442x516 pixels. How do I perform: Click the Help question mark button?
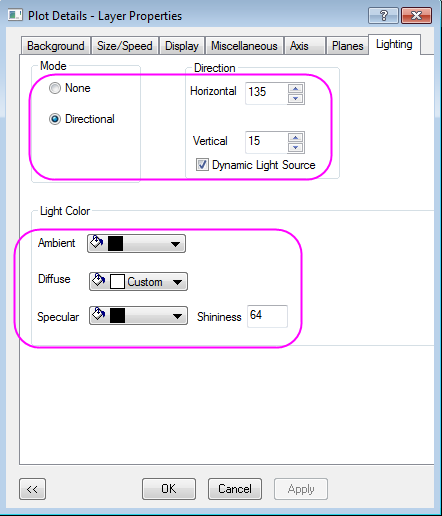coord(383,16)
